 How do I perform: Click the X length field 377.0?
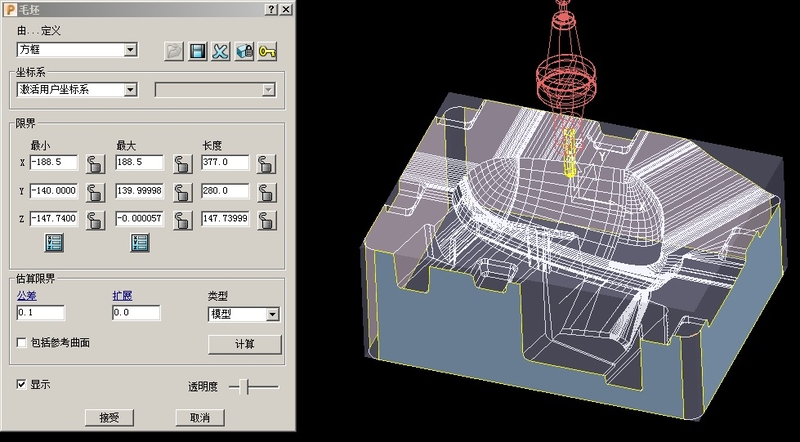click(225, 162)
